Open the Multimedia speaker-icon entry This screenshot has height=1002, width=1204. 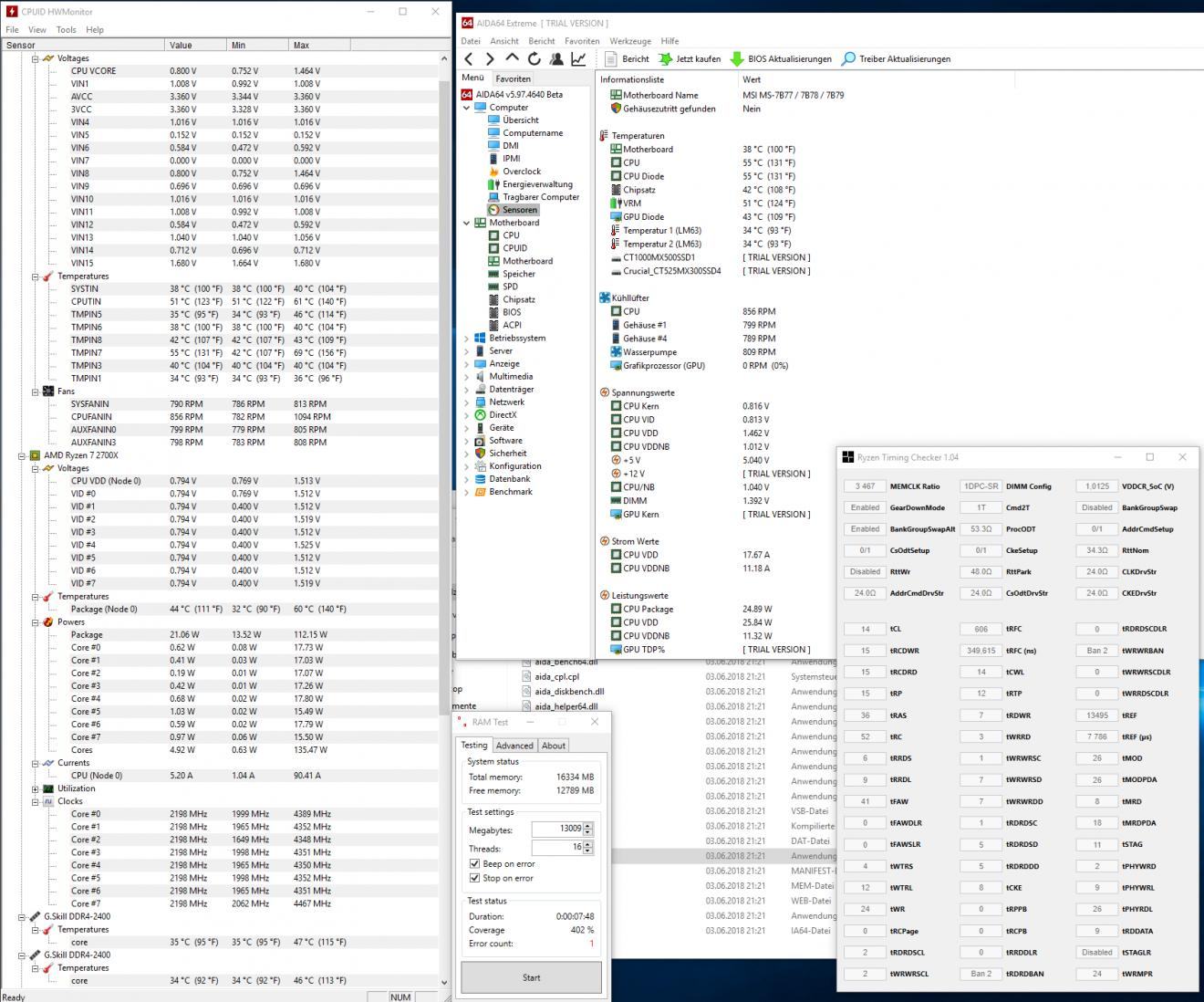tap(481, 377)
